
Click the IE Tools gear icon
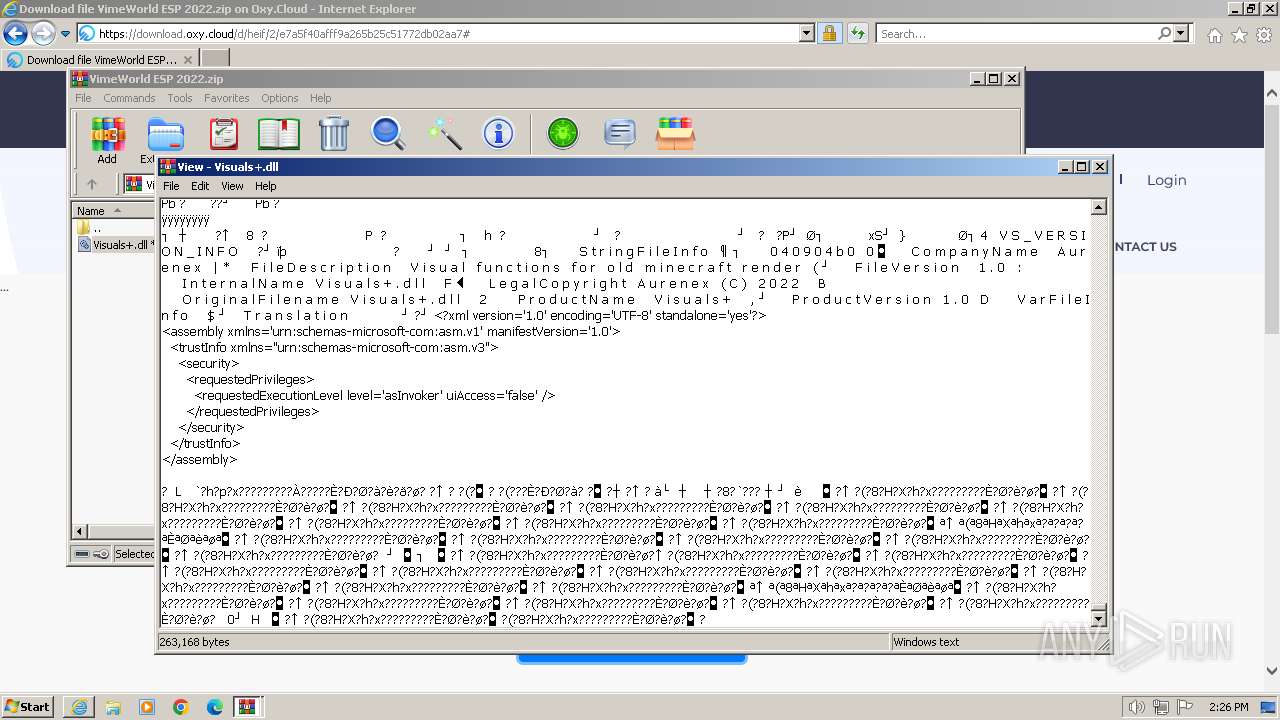(x=1263, y=35)
